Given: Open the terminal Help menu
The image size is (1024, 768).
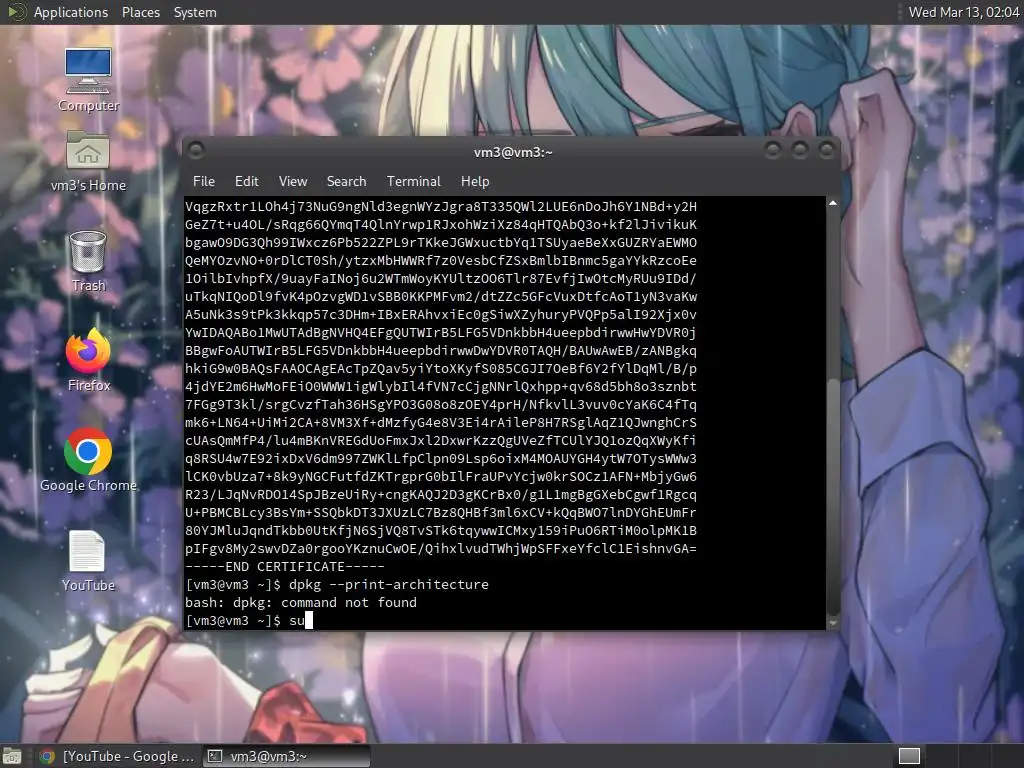Looking at the screenshot, I should click(x=475, y=182).
